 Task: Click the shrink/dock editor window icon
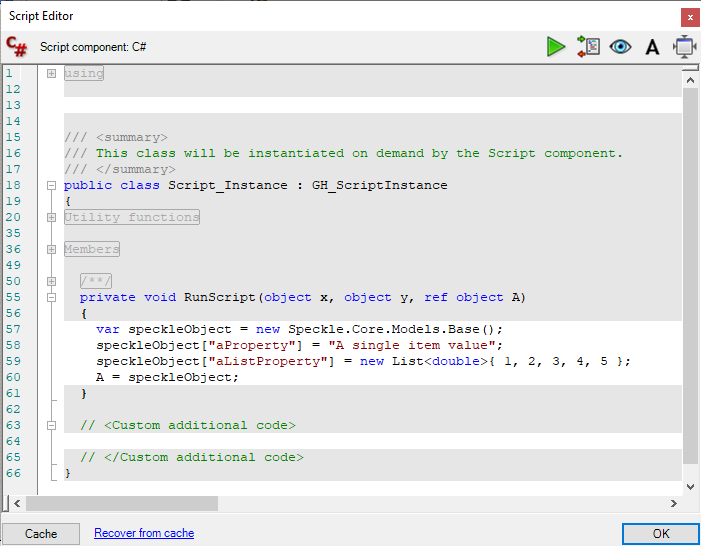click(684, 47)
